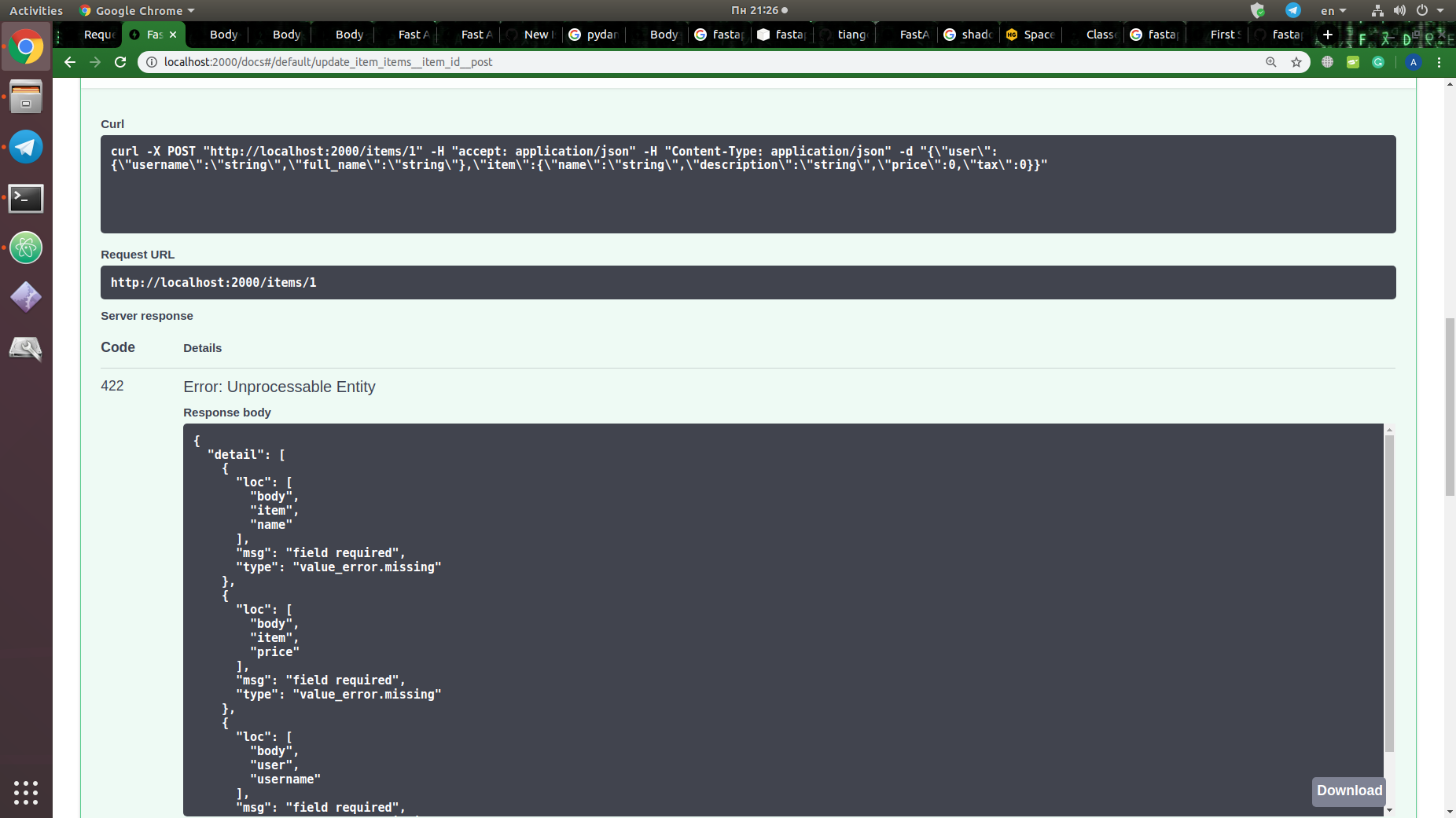Screen dimensions: 1456x818
Task: Open Chrome's three-dot menu
Action: [x=1439, y=62]
